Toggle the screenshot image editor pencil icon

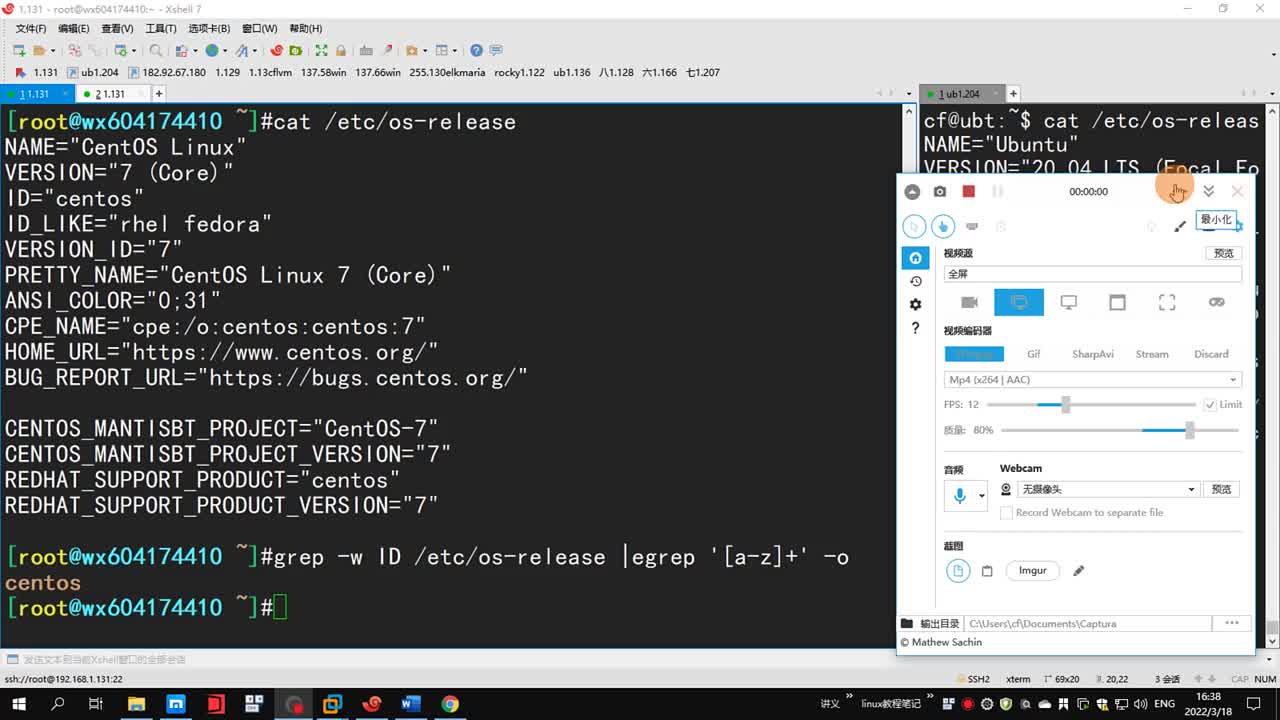point(1078,571)
